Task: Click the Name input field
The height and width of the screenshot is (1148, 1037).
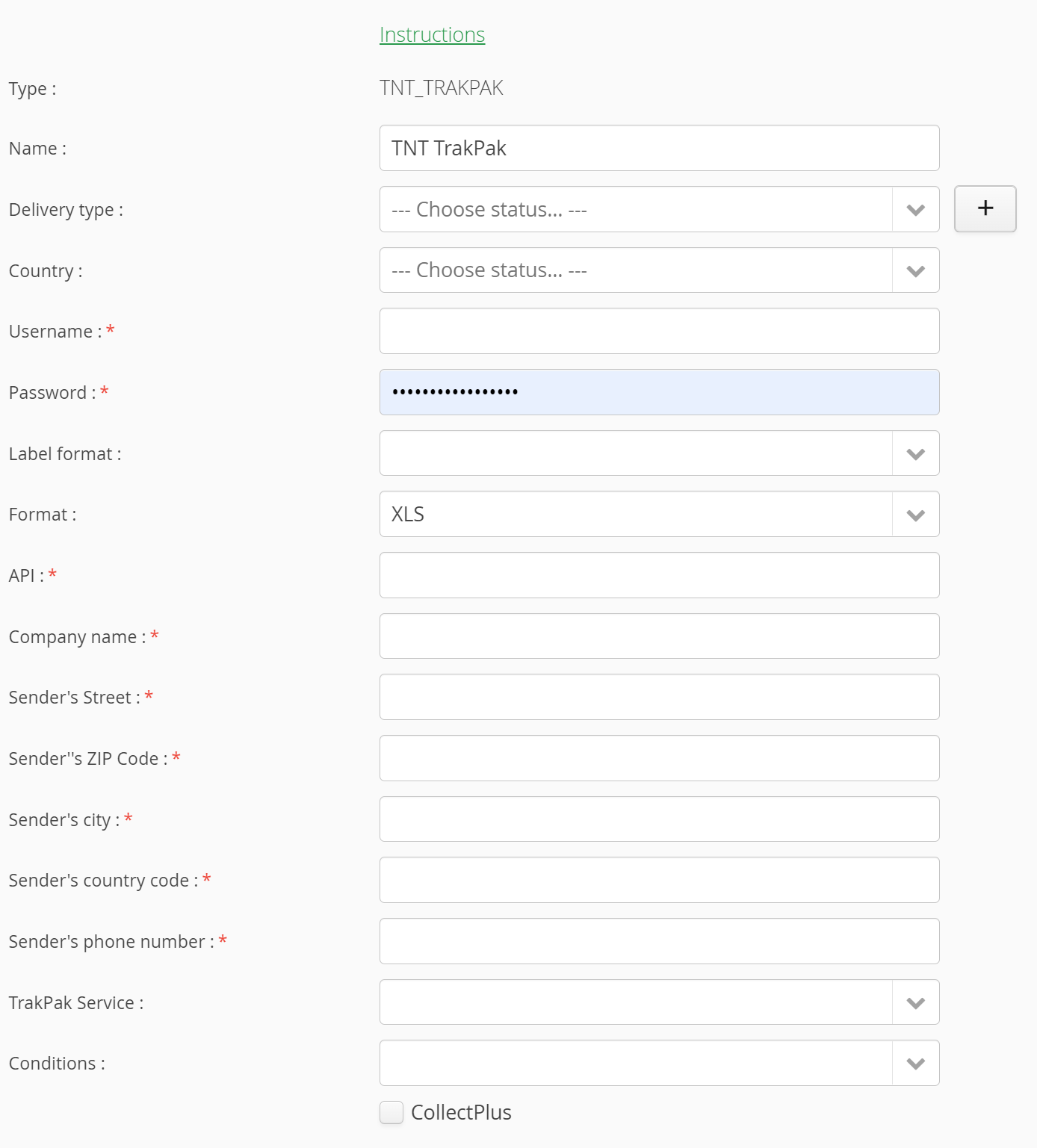Action: (659, 148)
